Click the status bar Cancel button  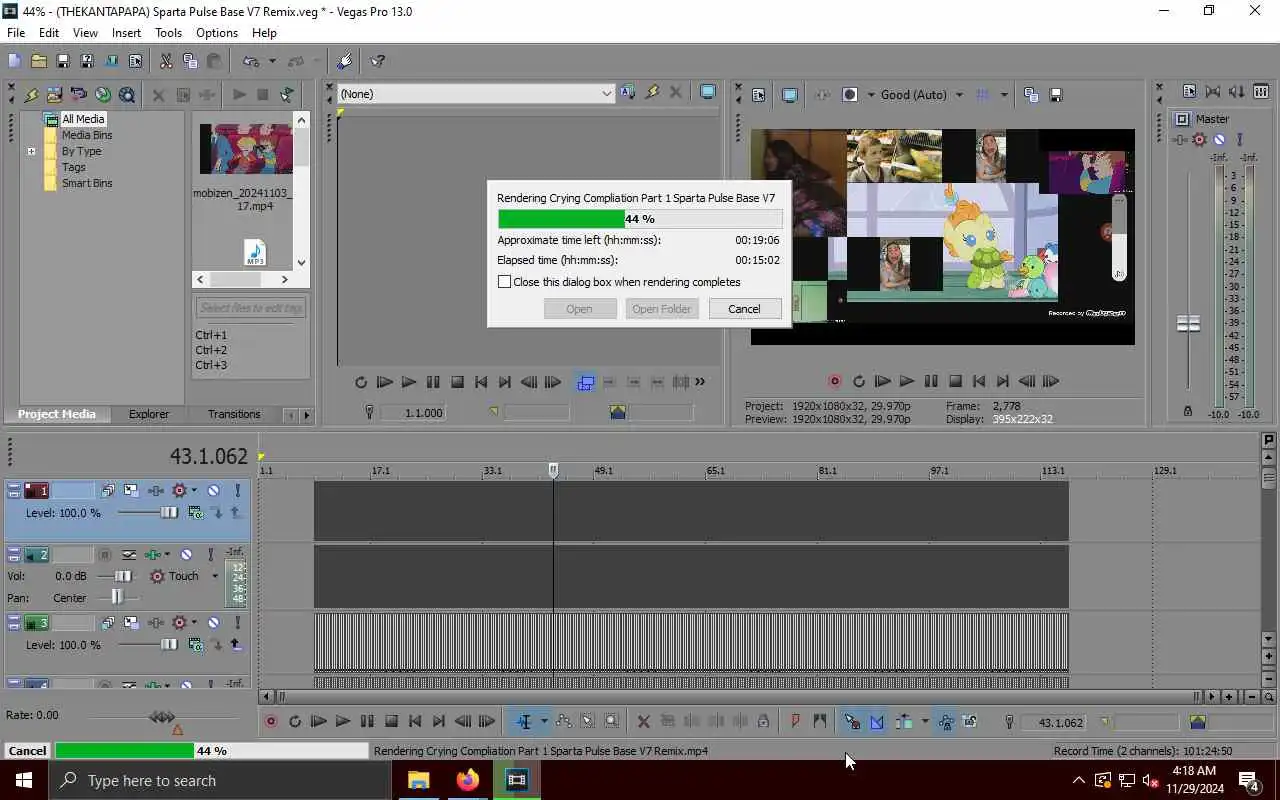[28, 751]
